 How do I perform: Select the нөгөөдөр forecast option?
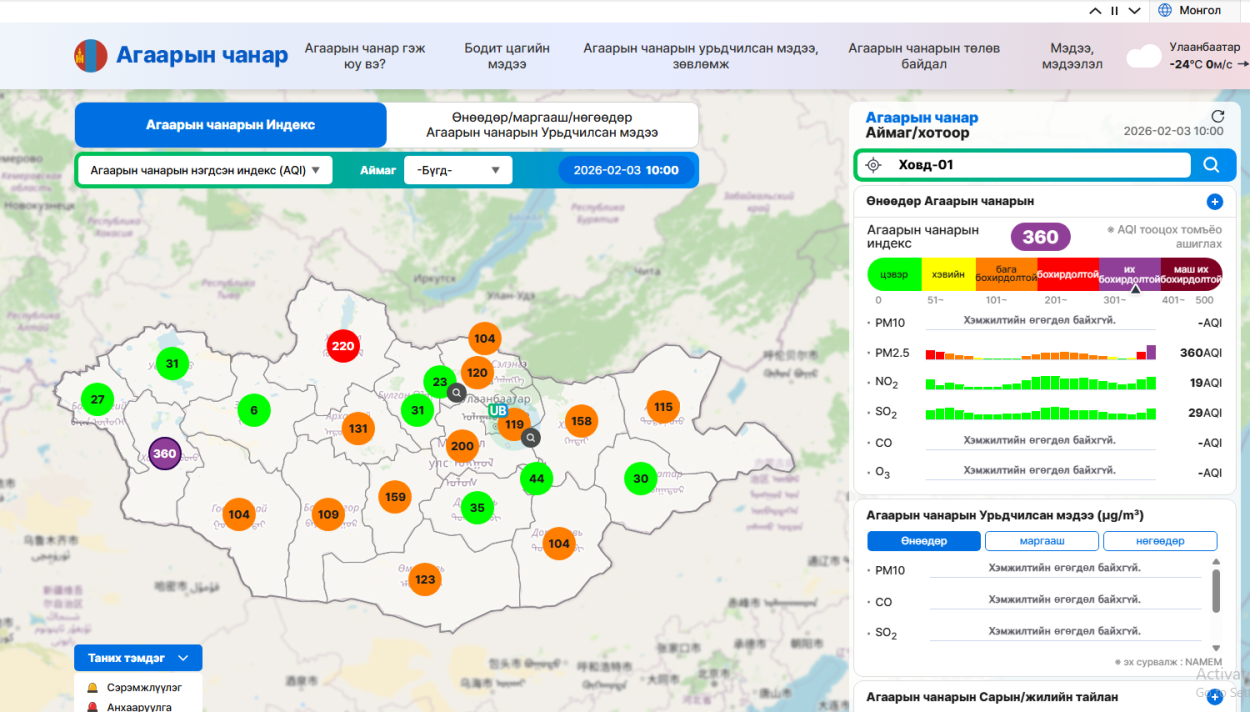point(1159,541)
